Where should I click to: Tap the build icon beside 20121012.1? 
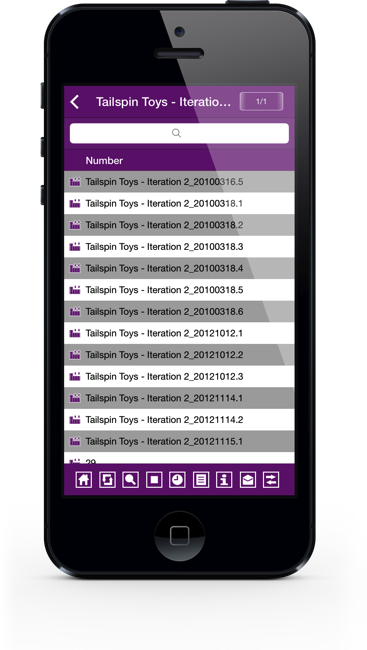[x=75, y=333]
